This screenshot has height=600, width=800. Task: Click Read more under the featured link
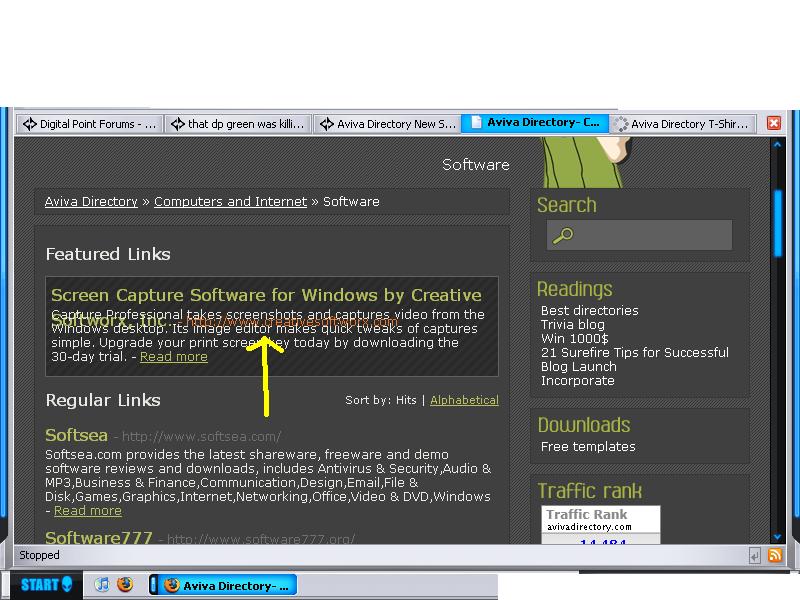click(173, 357)
